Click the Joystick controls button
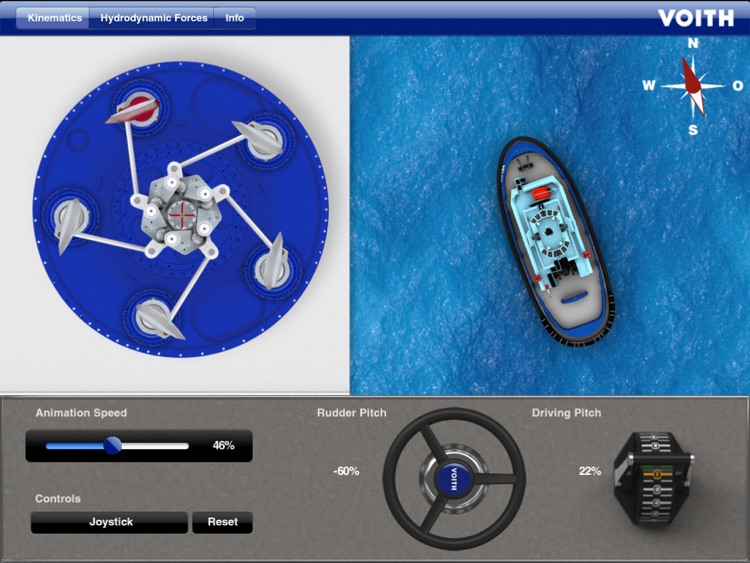Viewport: 750px width, 563px height. click(110, 522)
